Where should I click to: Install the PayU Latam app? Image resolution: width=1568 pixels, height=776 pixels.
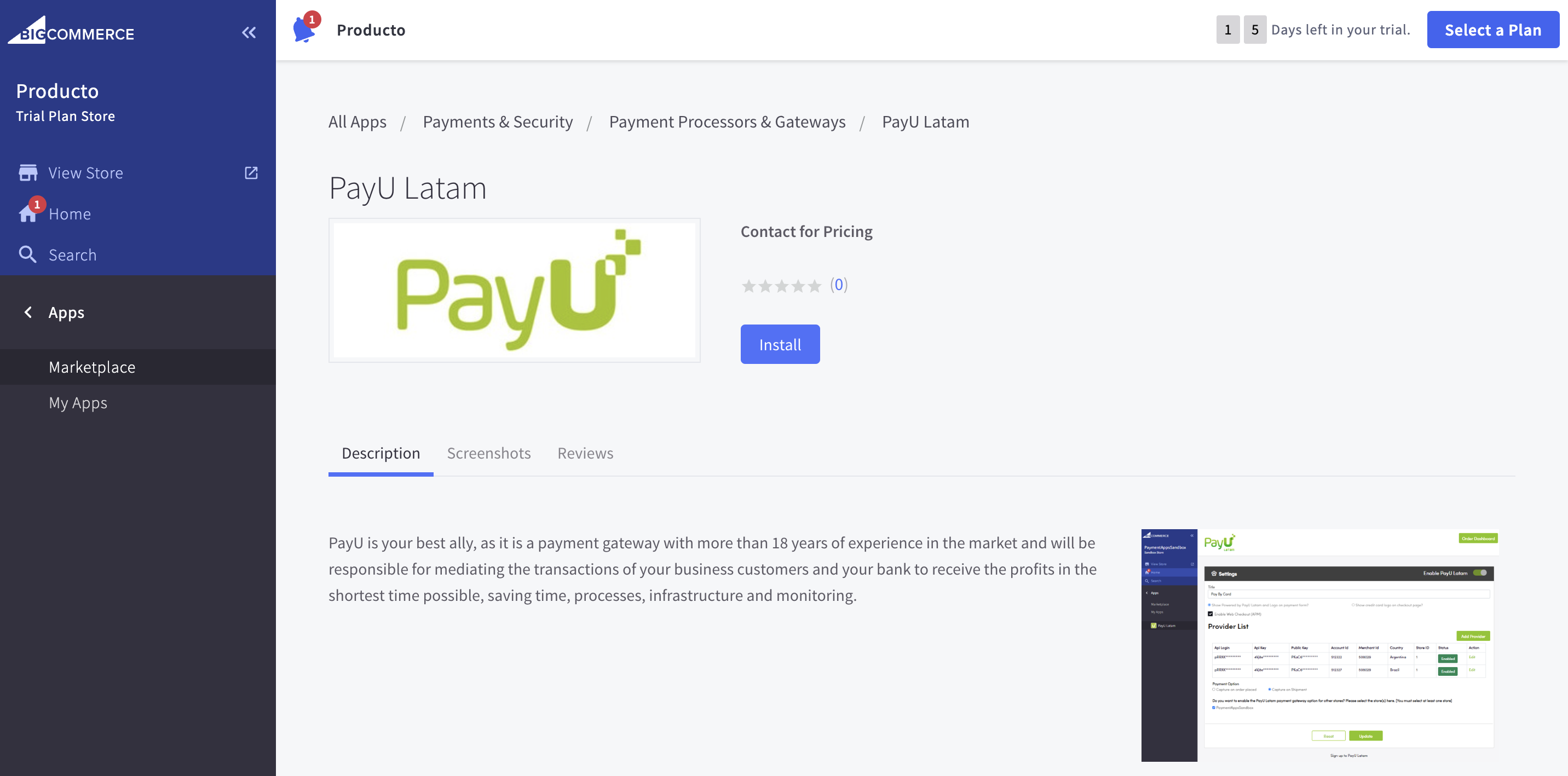[x=780, y=344]
